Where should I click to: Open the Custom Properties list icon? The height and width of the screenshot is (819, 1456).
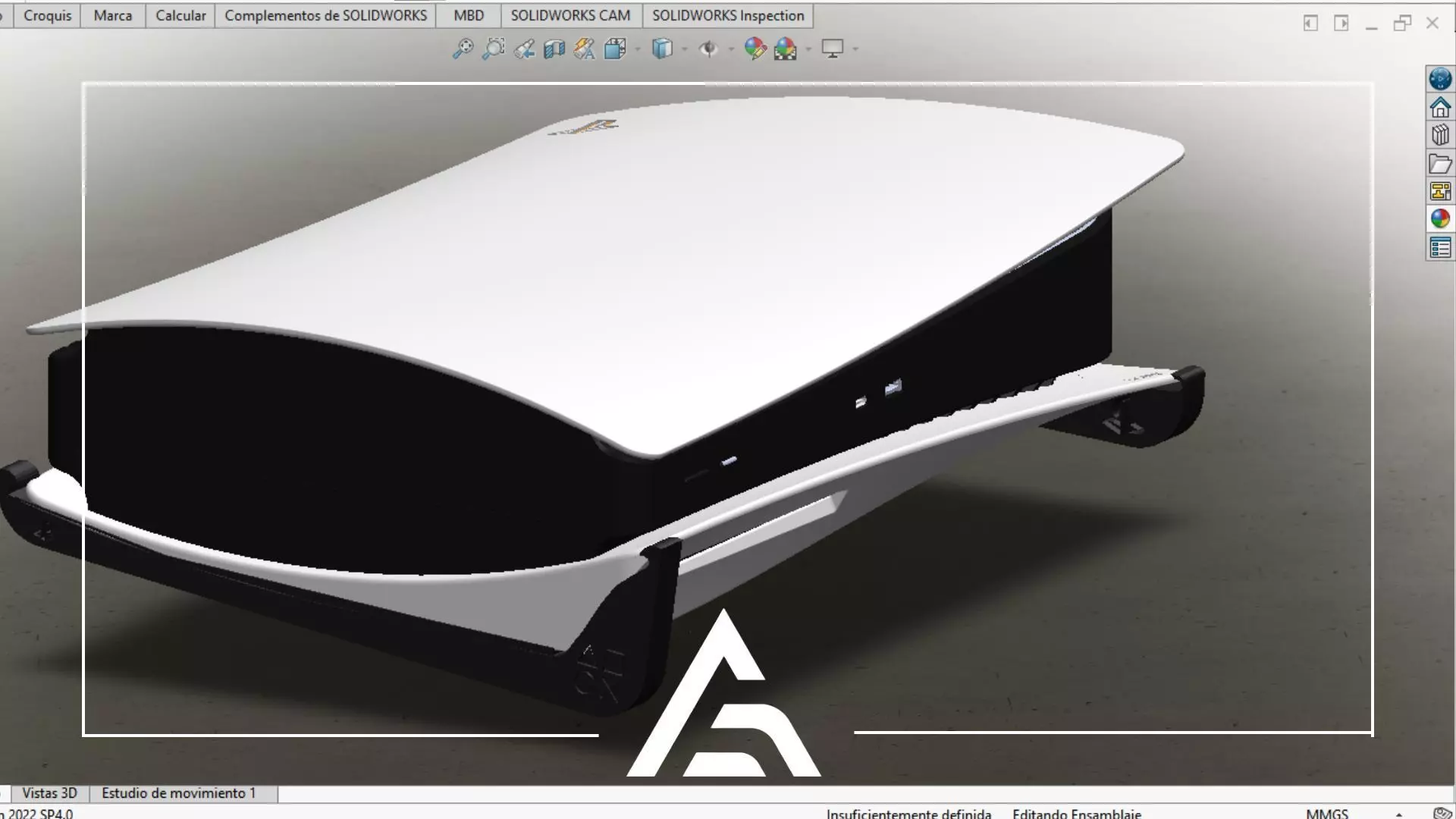coord(1440,247)
